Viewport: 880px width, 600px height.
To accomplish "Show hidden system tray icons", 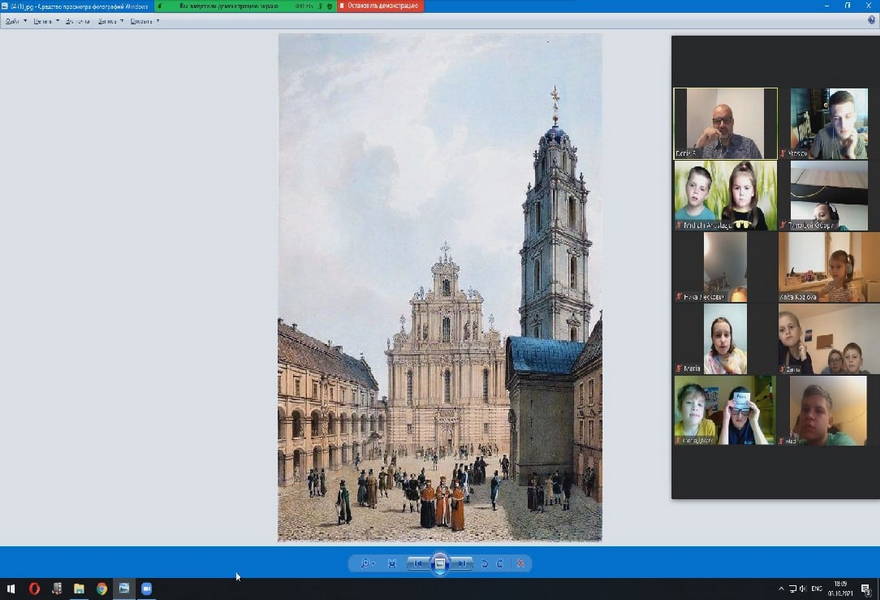I will (x=781, y=589).
